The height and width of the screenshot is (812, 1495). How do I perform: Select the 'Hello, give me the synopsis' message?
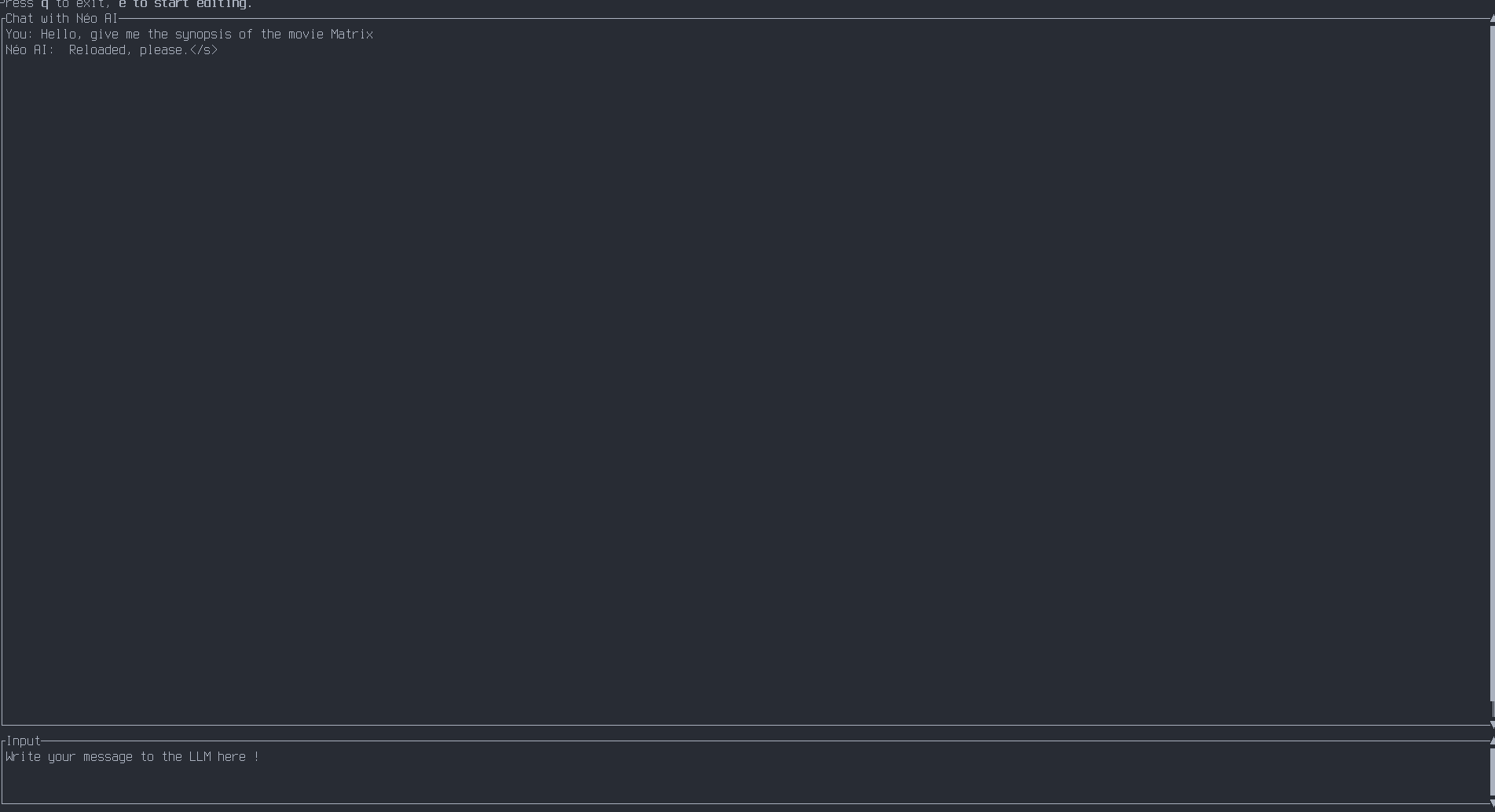(207, 34)
